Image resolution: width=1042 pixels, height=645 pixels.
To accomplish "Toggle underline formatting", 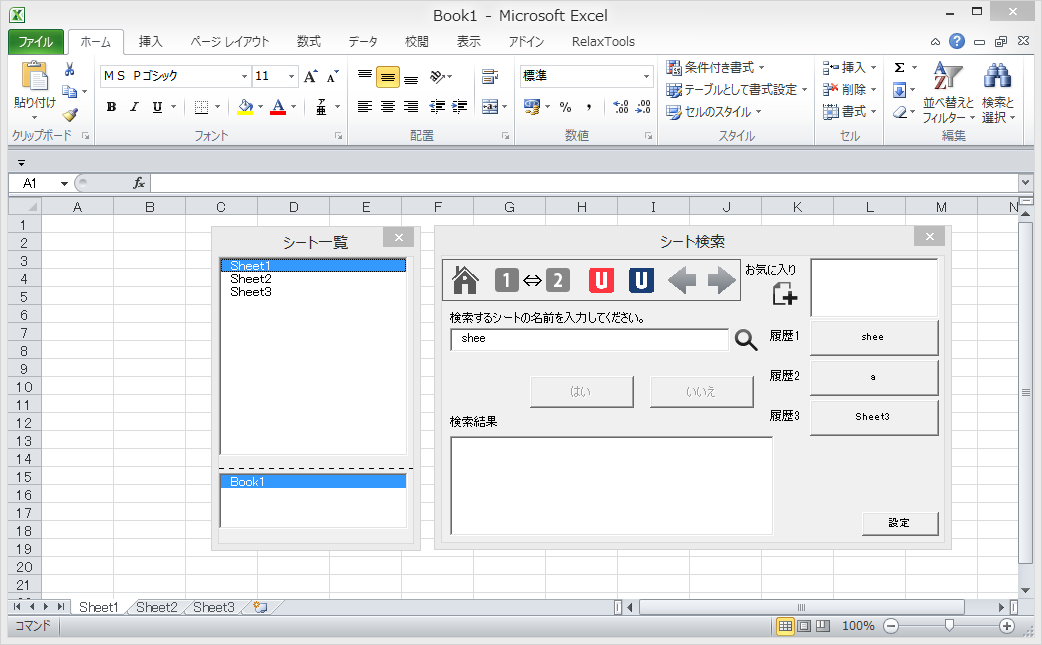I will tap(155, 107).
